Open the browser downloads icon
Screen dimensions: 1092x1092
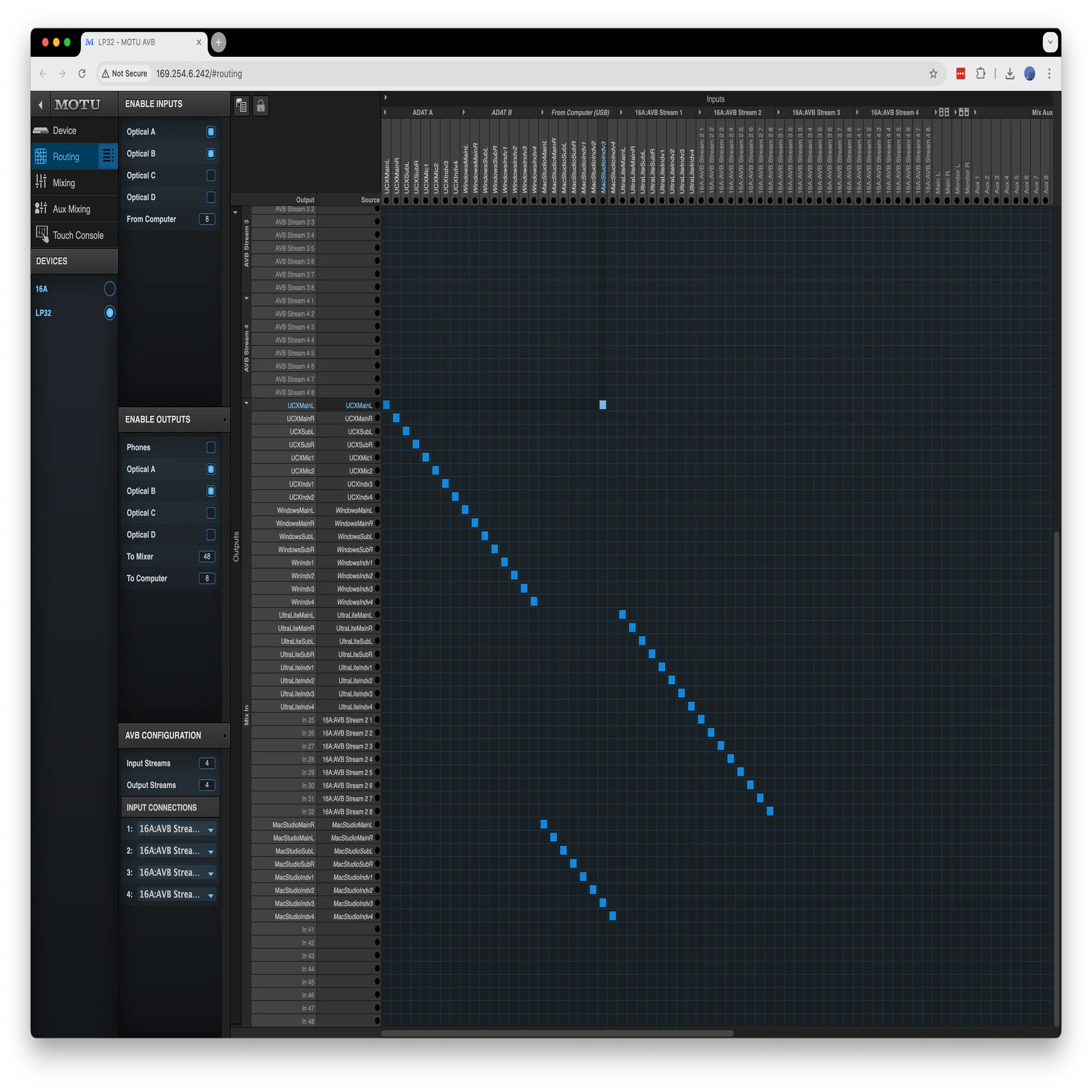1010,74
